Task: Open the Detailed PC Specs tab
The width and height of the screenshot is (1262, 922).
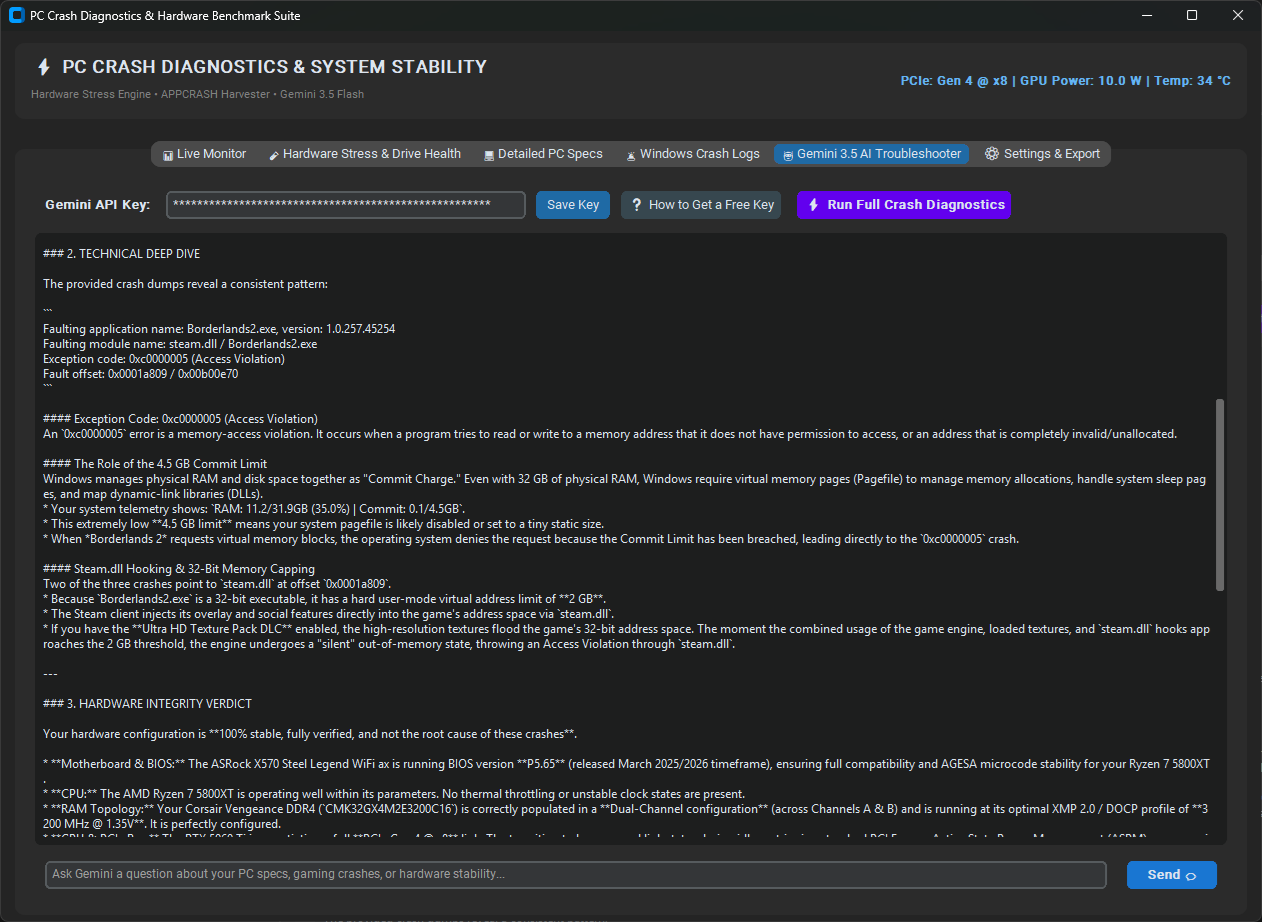Action: tap(543, 154)
